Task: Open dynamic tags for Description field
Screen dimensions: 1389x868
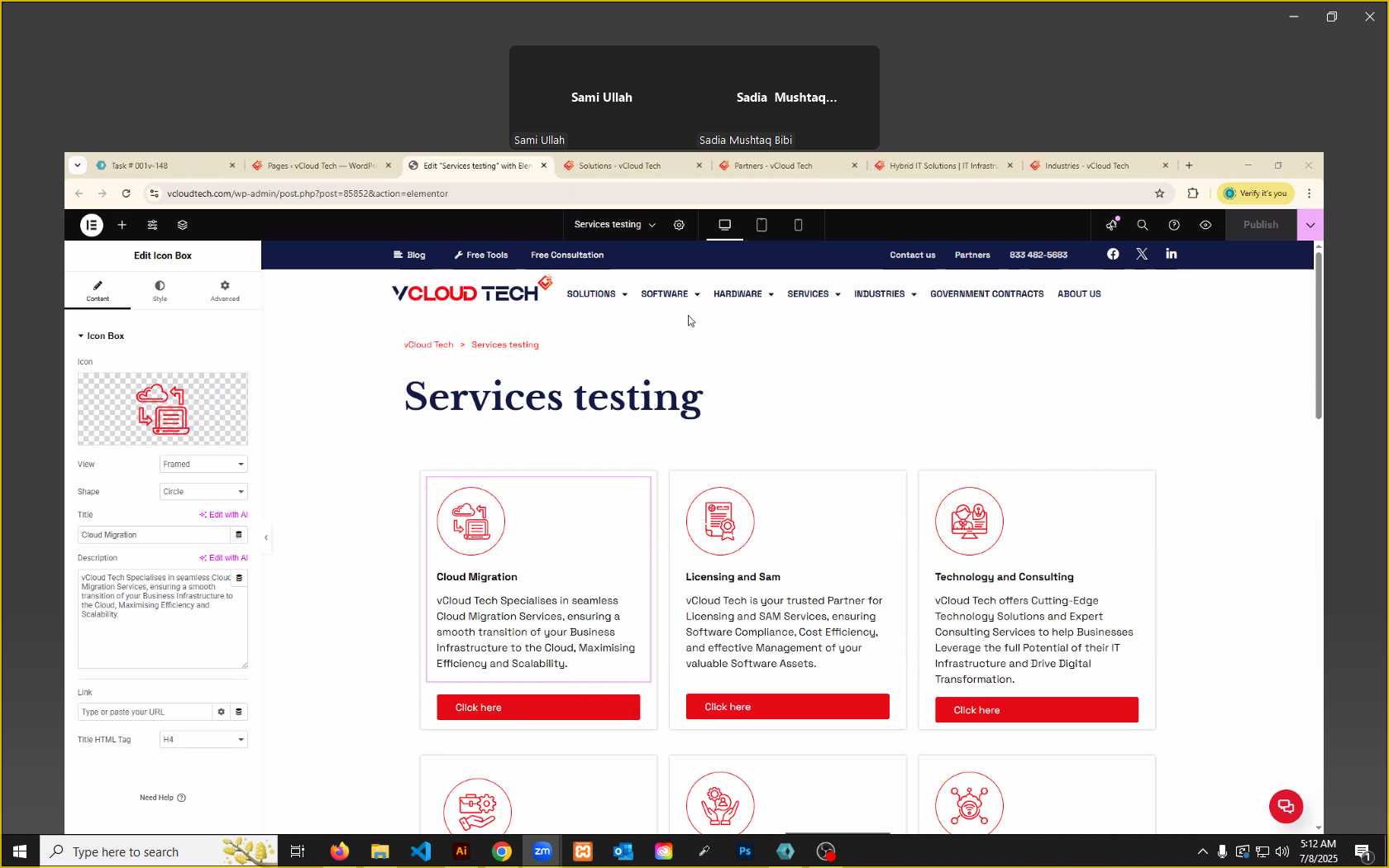Action: (x=239, y=578)
